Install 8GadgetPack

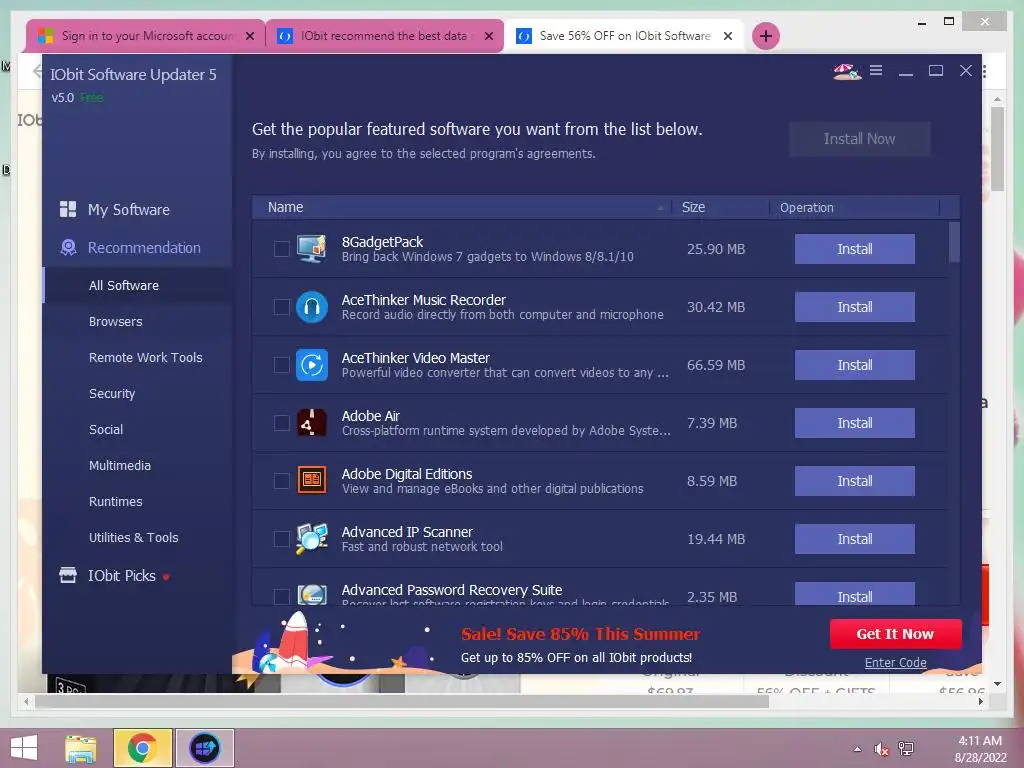(x=854, y=249)
